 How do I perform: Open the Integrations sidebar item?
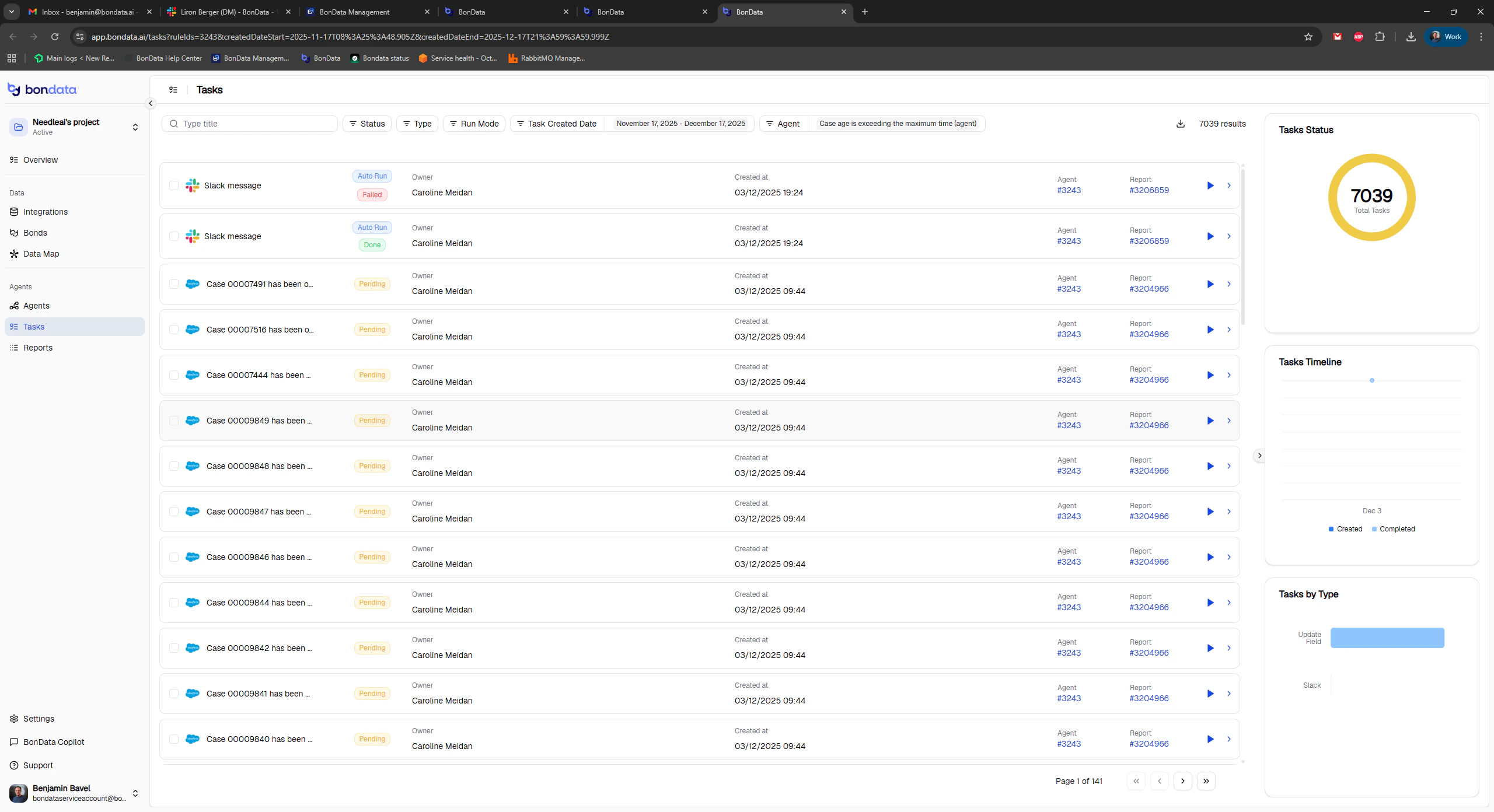tap(46, 212)
